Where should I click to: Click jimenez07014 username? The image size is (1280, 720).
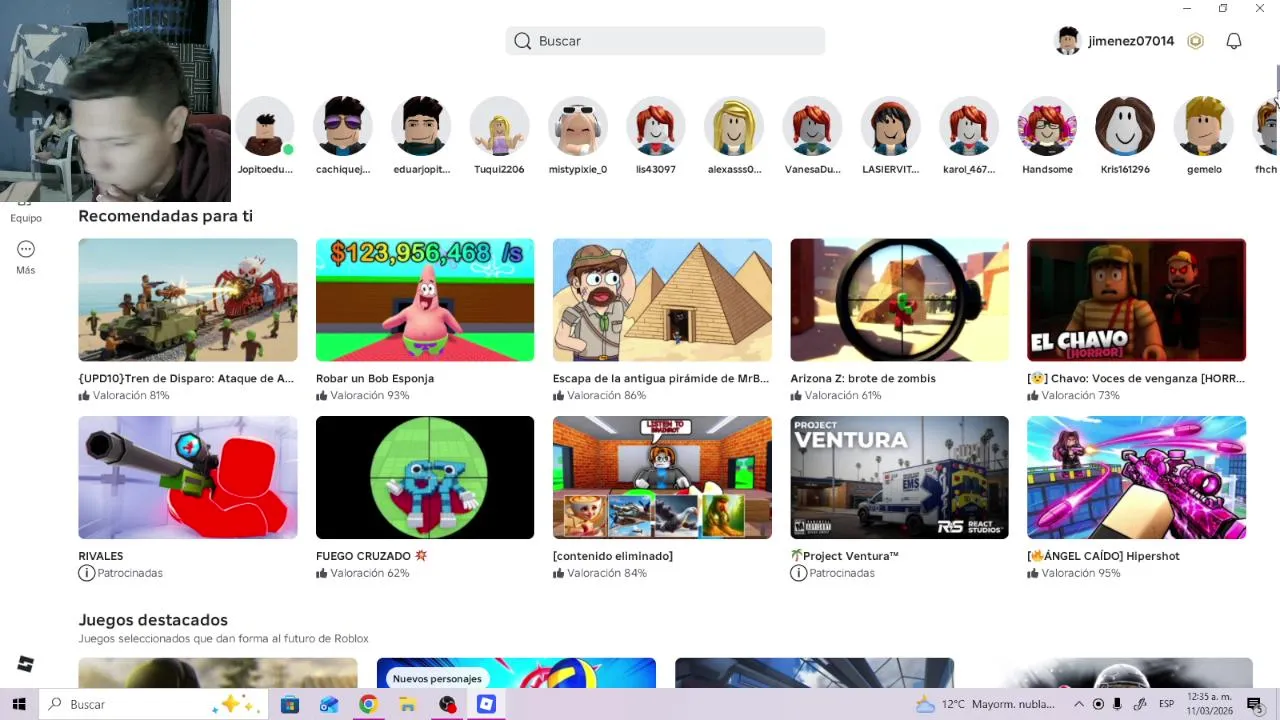[x=1131, y=41]
